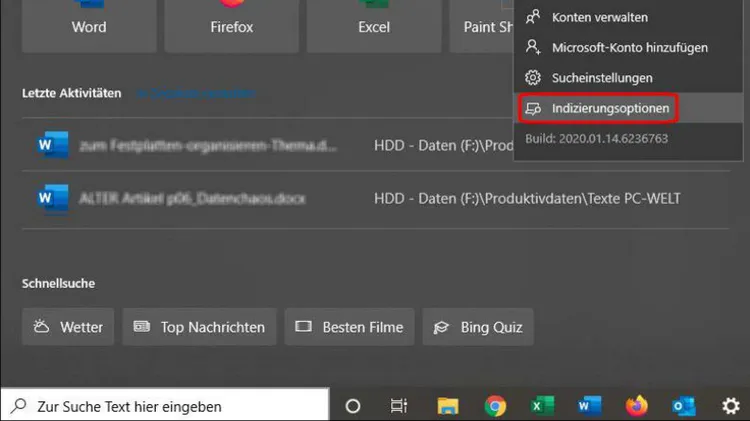Launch Google Chrome from the taskbar

[495, 406]
